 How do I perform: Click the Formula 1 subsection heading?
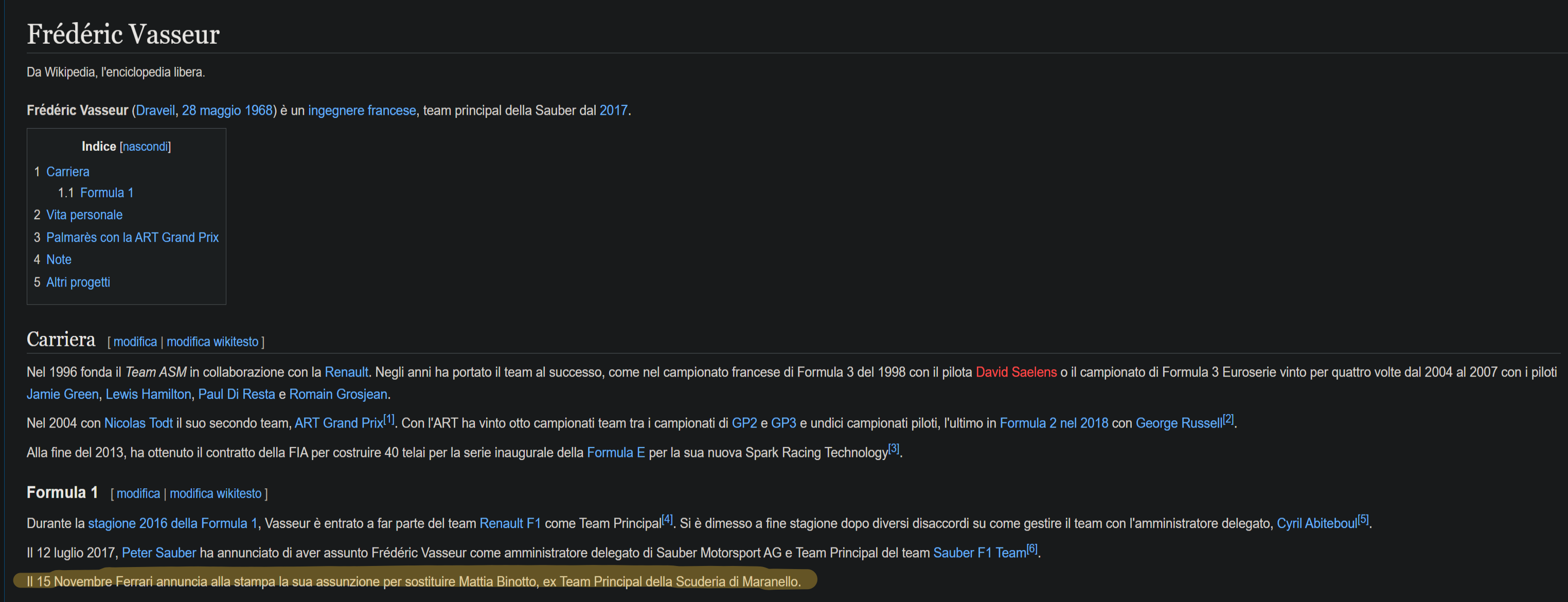(x=62, y=492)
